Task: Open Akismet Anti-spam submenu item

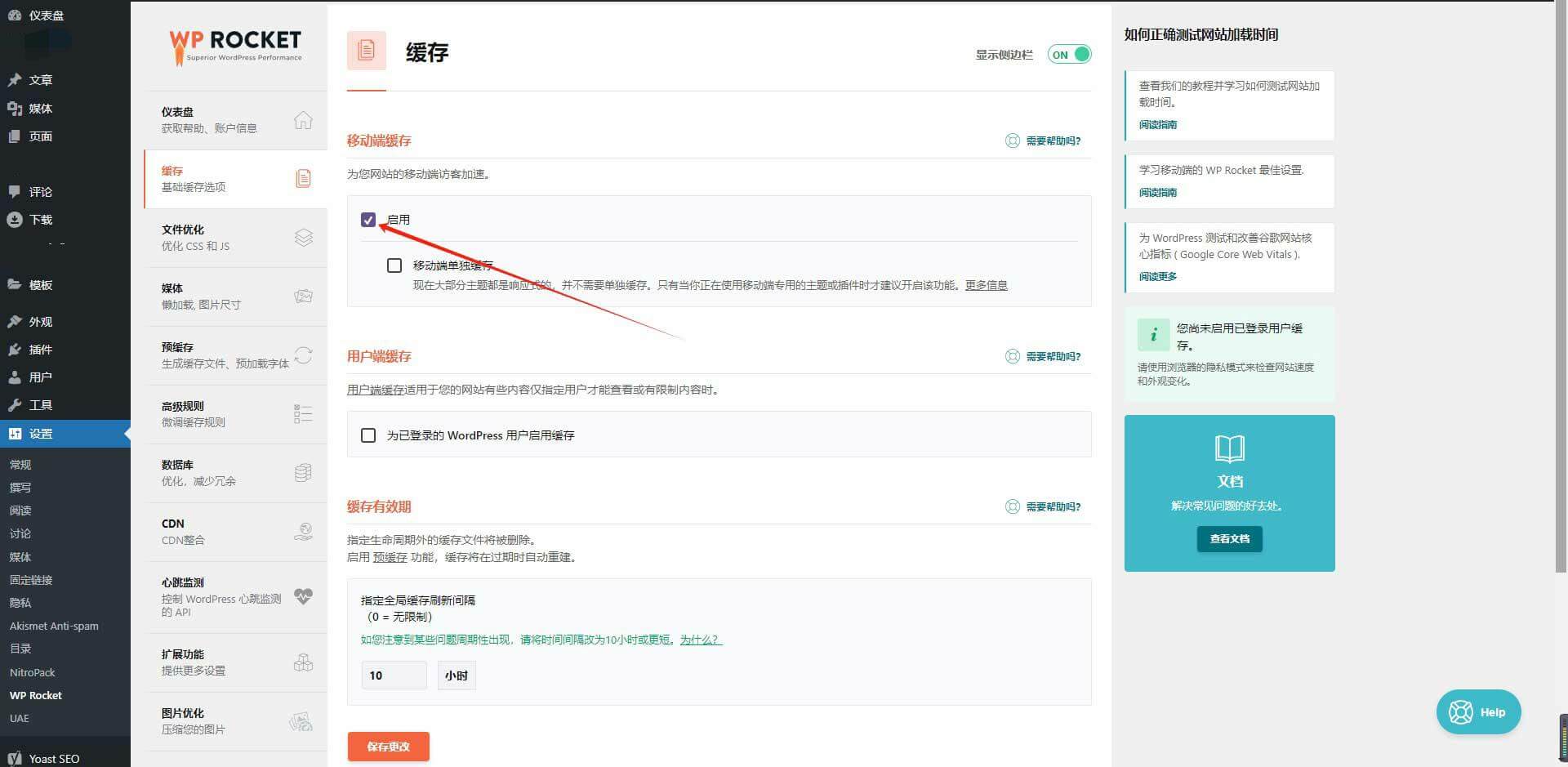Action: [x=54, y=626]
